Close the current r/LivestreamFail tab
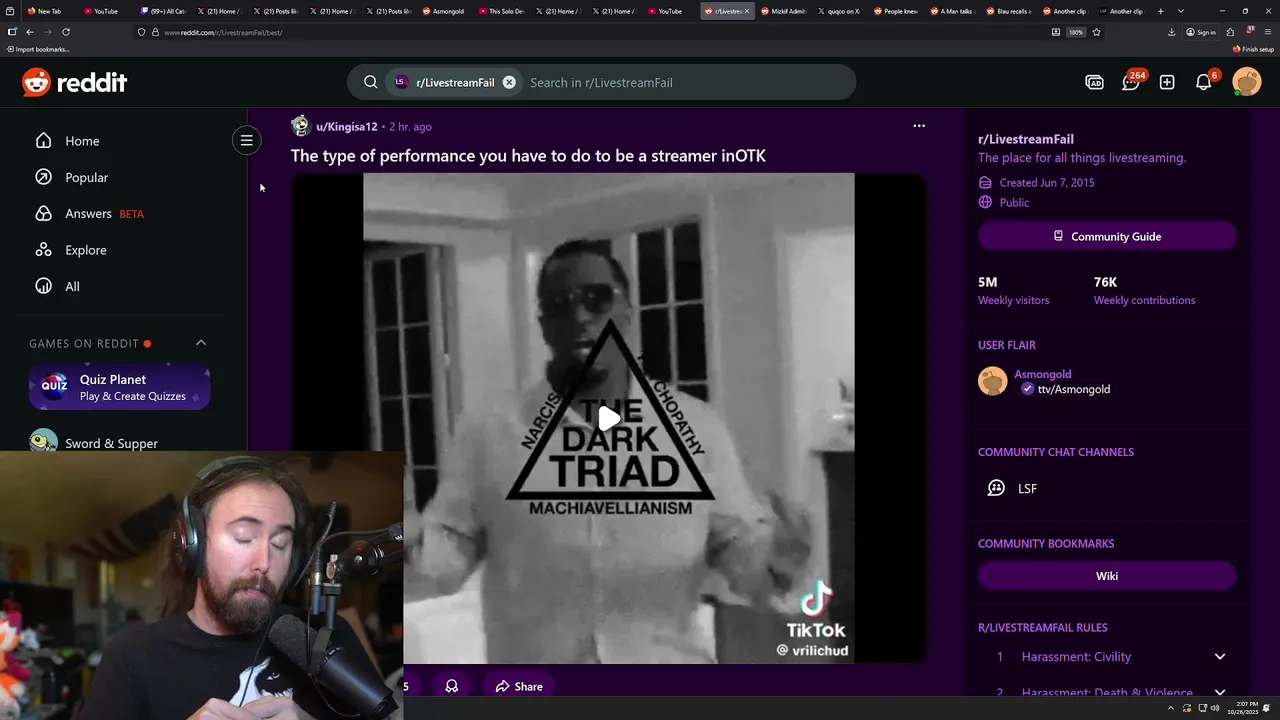This screenshot has width=1280, height=720. tap(747, 11)
